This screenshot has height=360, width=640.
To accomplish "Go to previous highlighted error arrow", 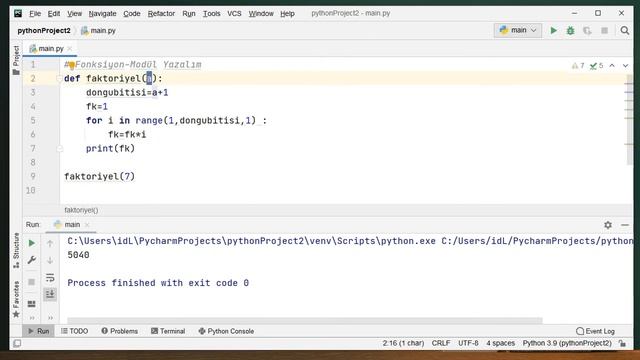I will (x=612, y=66).
